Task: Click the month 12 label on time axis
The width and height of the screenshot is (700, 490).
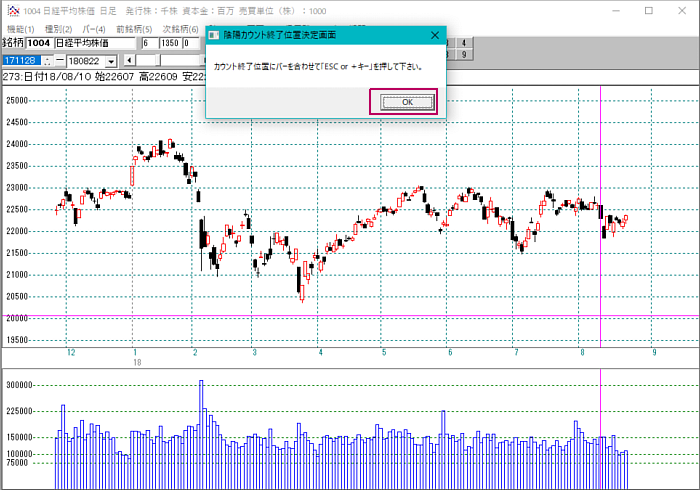Action: point(71,353)
